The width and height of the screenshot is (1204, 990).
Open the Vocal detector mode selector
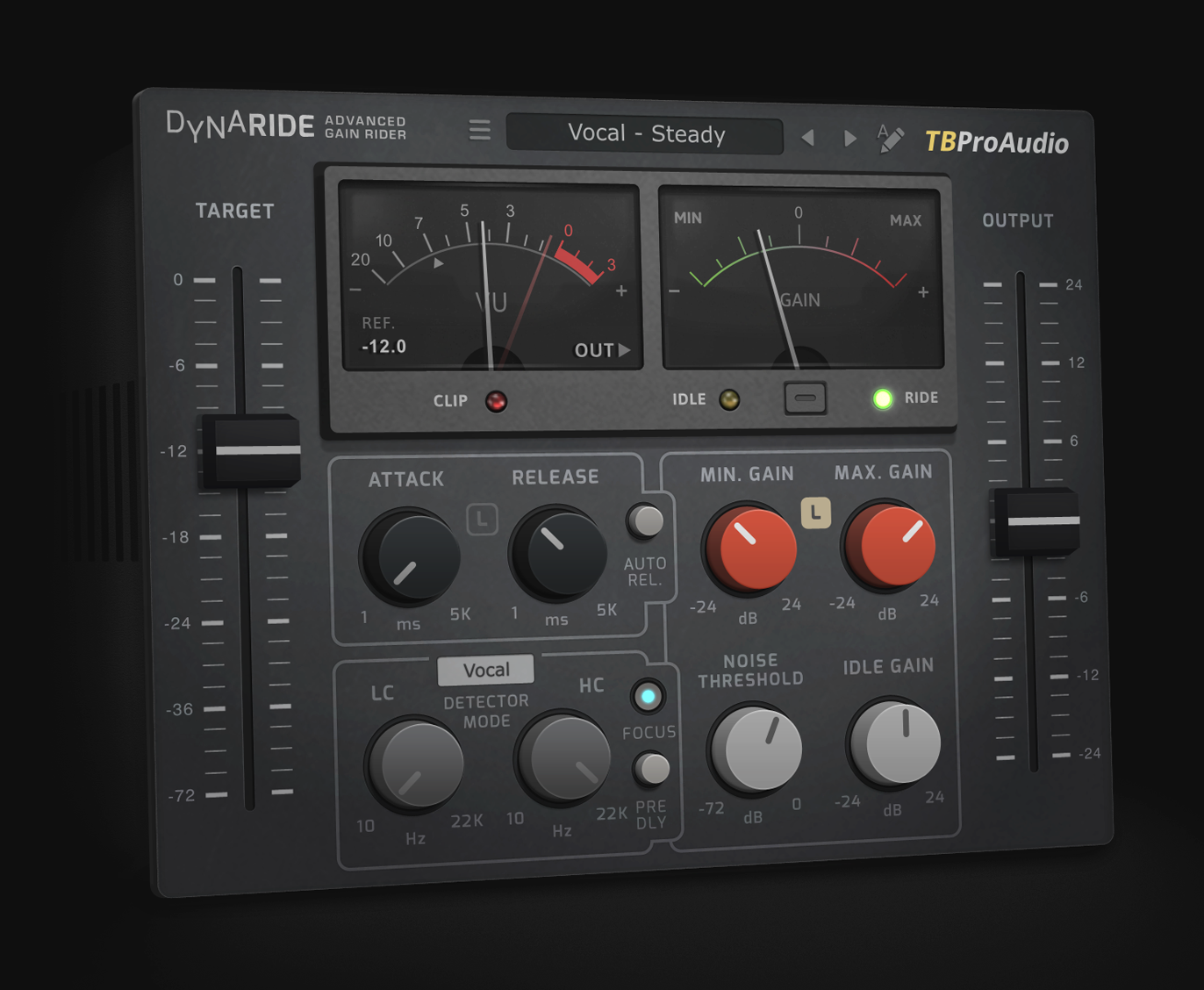[485, 671]
